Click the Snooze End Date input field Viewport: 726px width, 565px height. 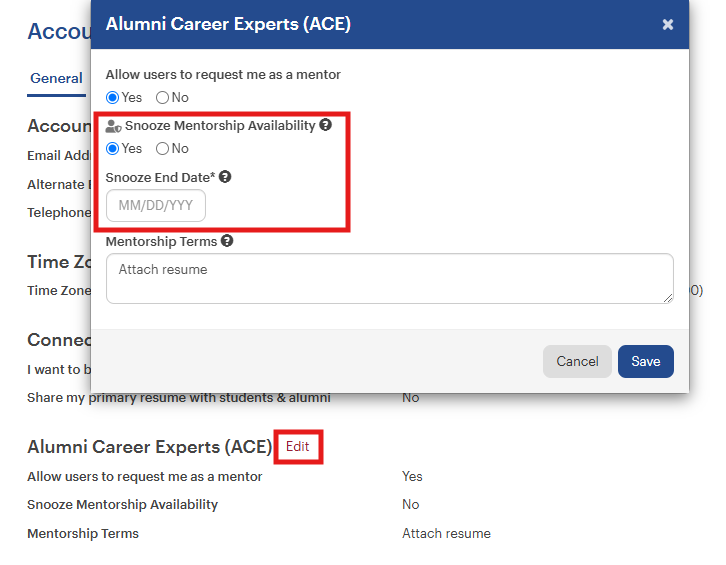click(x=156, y=206)
